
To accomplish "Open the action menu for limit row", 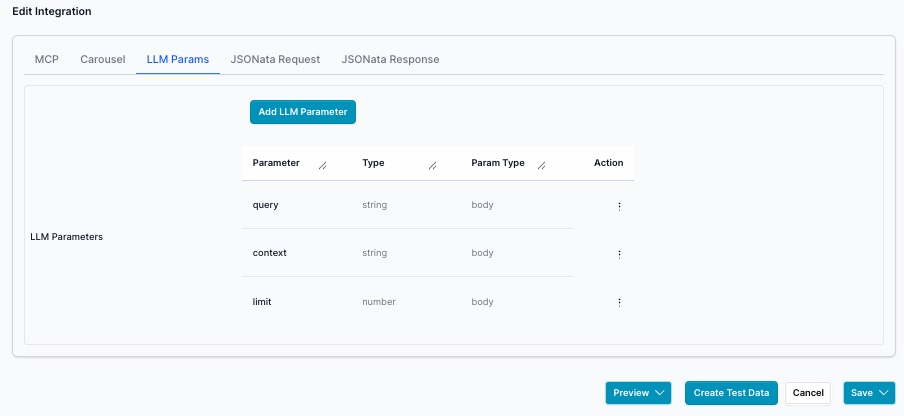I will [x=619, y=302].
